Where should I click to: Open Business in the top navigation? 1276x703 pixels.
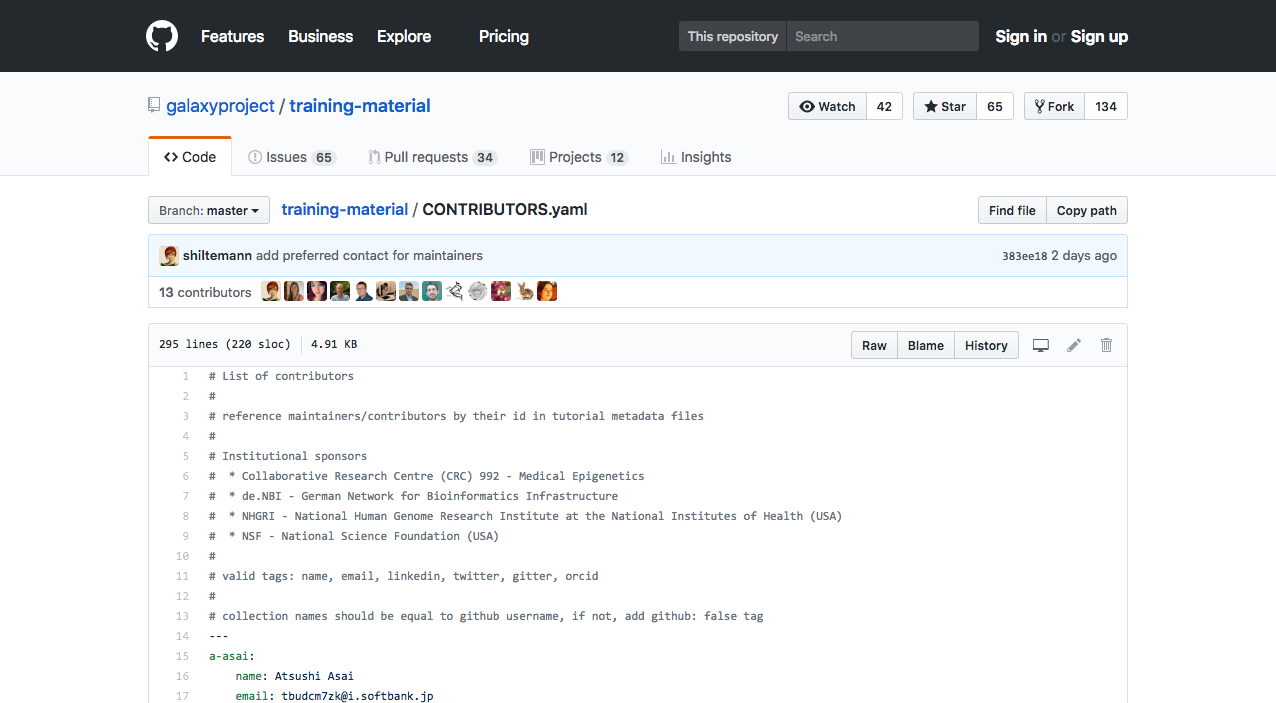point(320,36)
